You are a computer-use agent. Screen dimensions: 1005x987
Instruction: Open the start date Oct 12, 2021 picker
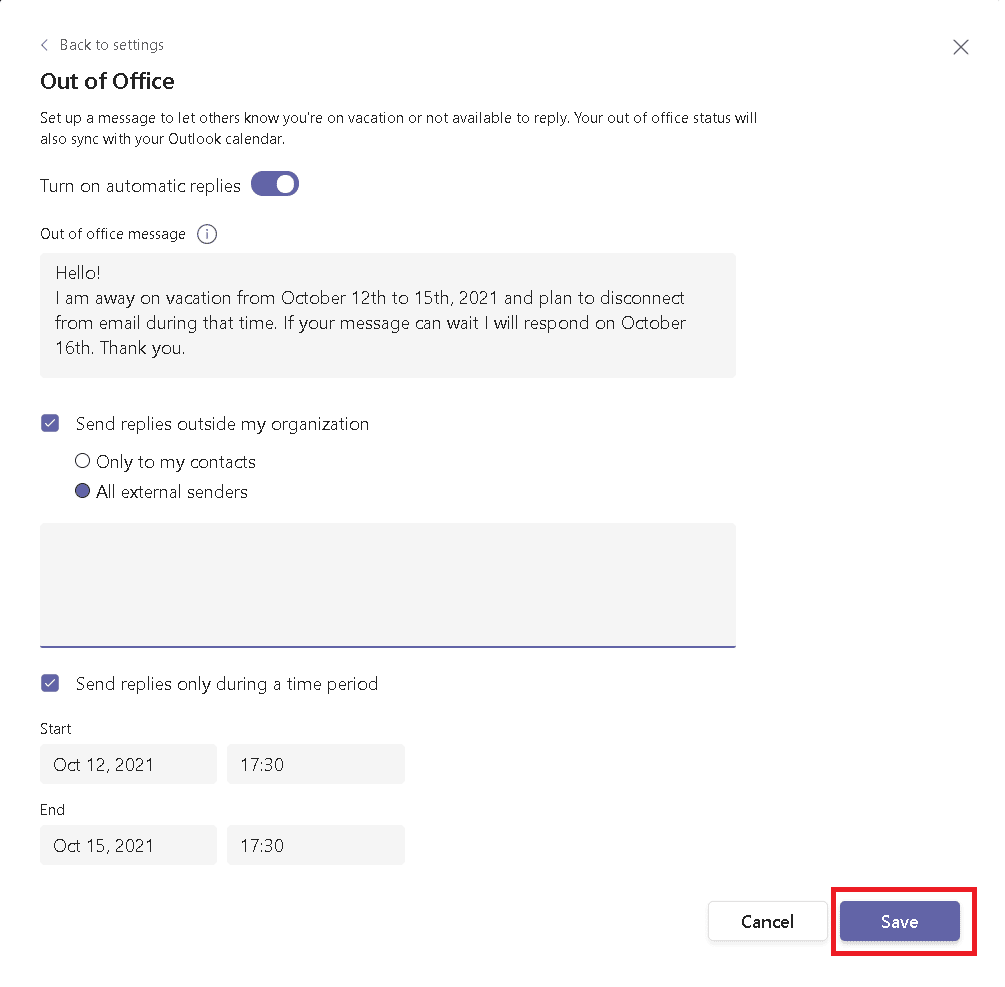click(128, 764)
